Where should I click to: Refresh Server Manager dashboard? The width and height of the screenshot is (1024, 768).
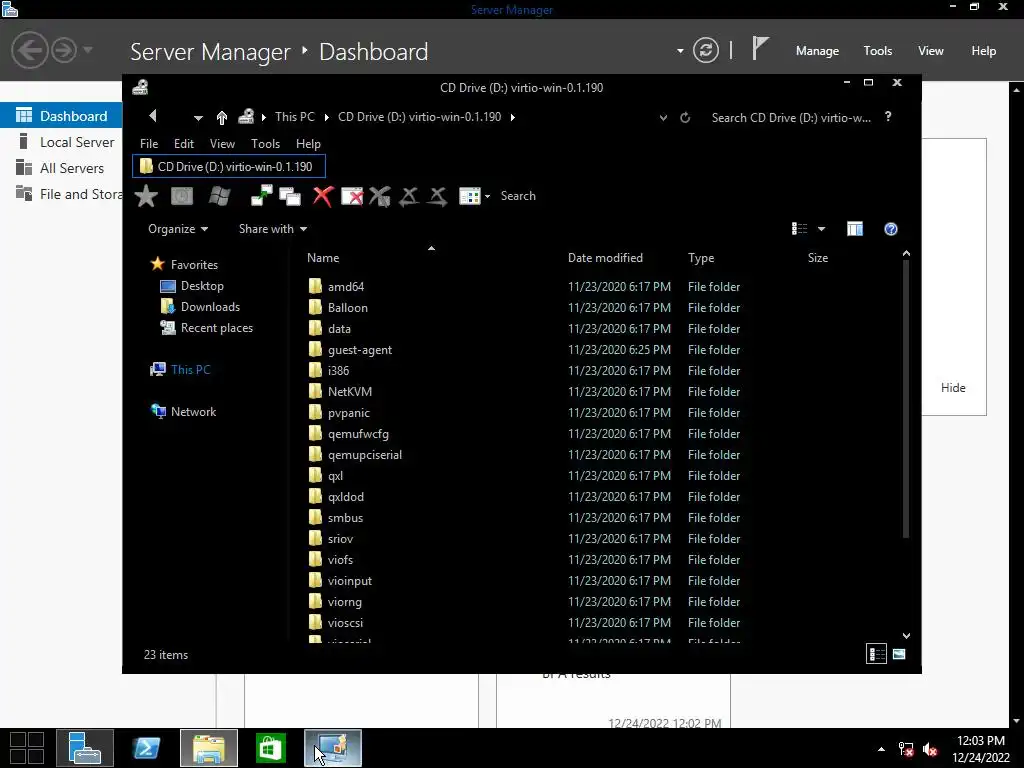pyautogui.click(x=705, y=50)
